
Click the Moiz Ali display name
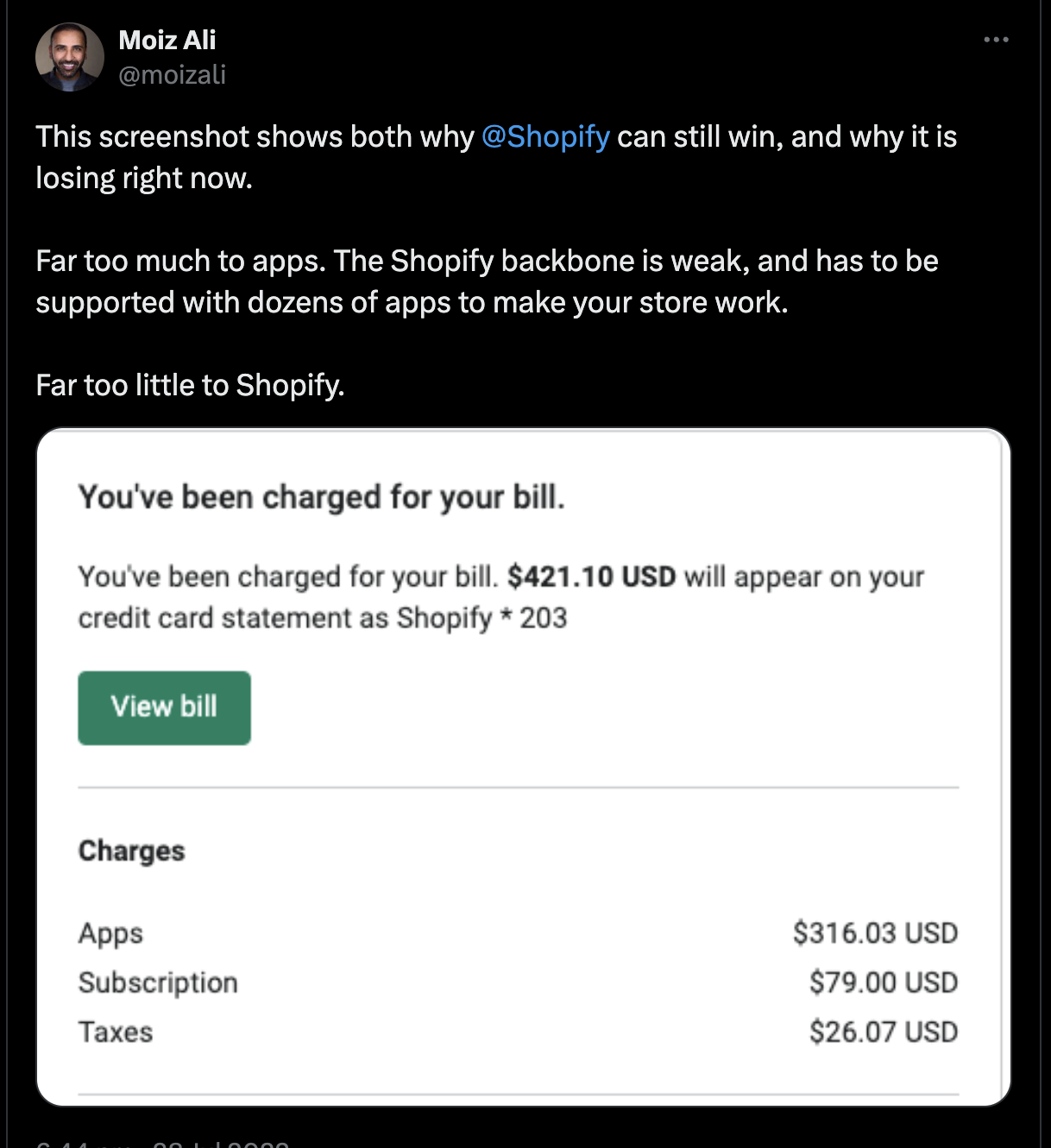tap(167, 40)
